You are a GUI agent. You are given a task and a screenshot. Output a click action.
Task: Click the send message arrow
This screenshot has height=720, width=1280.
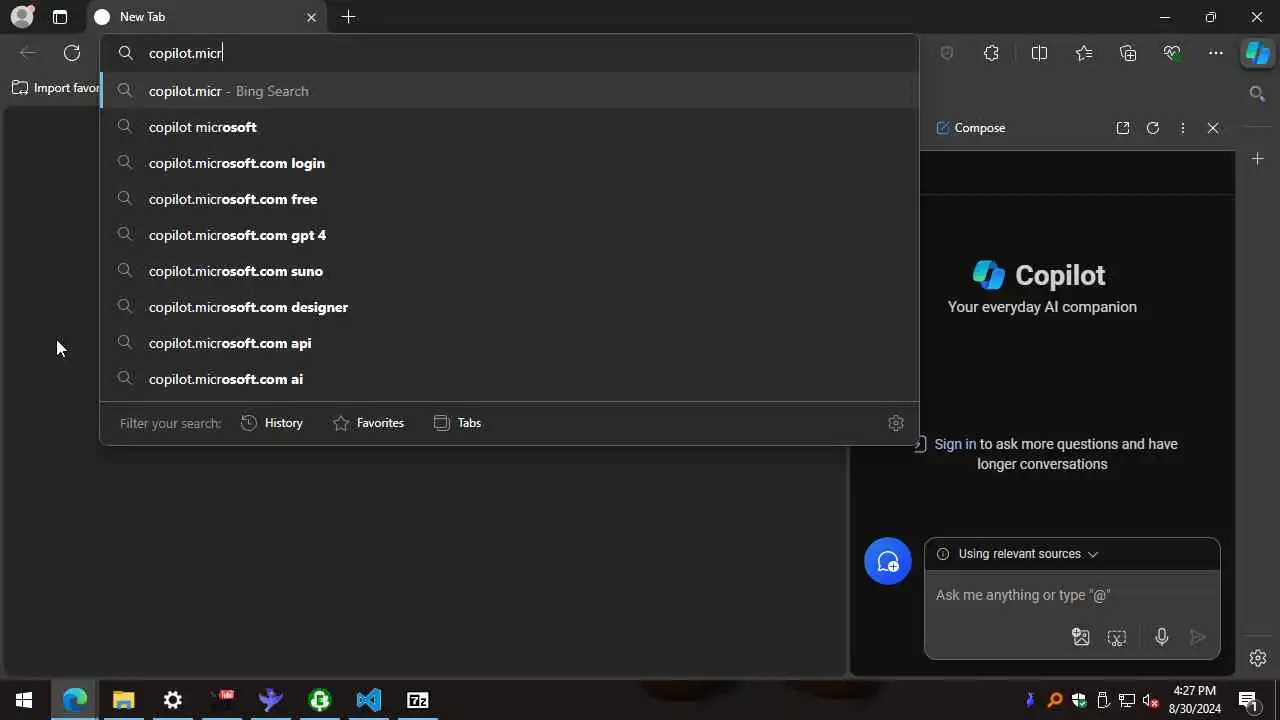click(1198, 637)
